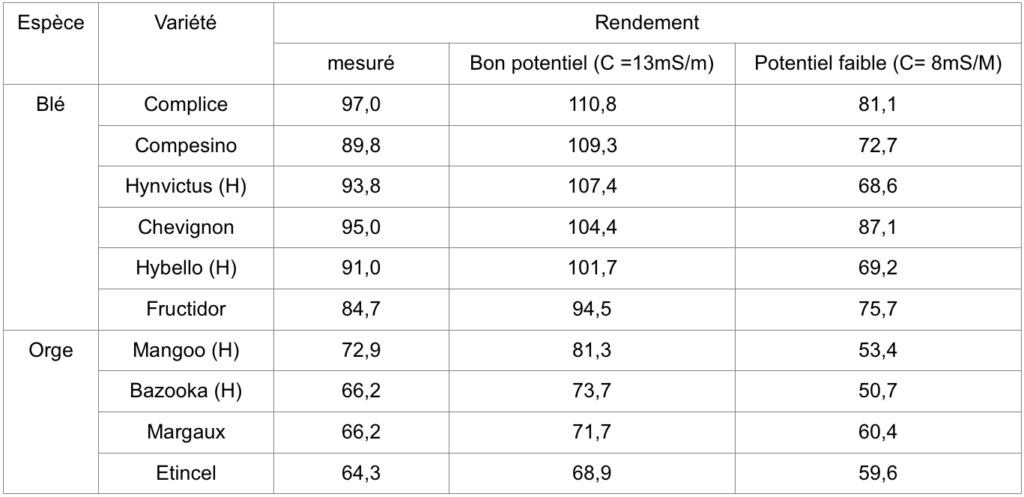This screenshot has width=1024, height=497.
Task: Click the mesuré subheader cell
Action: 361,64
